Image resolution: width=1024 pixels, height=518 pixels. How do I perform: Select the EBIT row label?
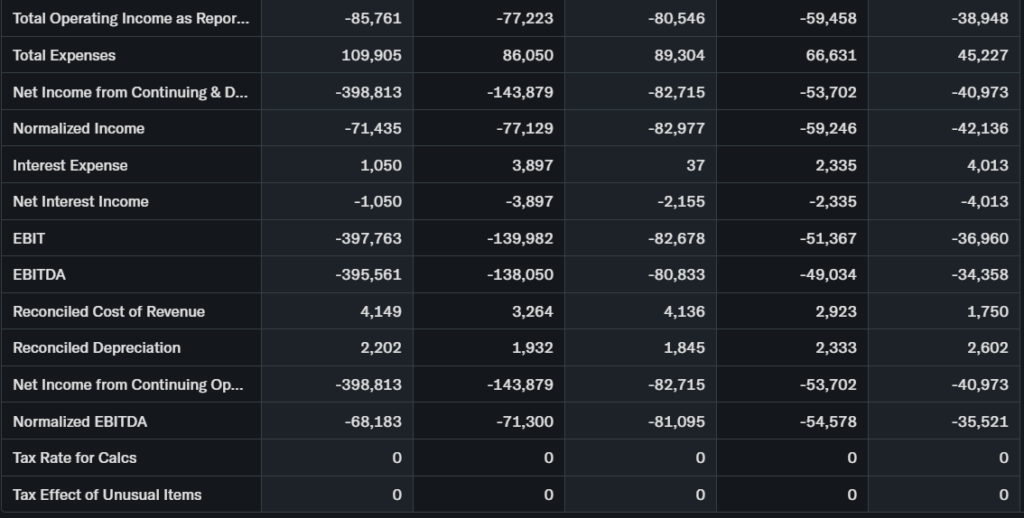click(x=29, y=238)
